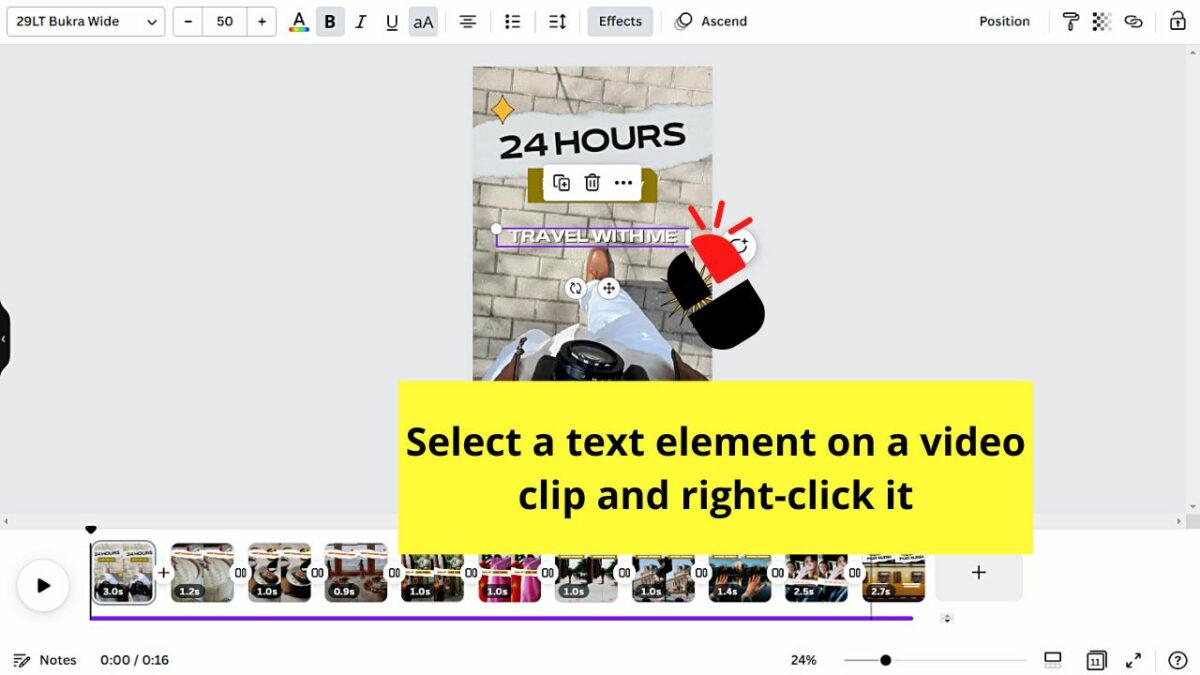Open the 29LT Bukra Wide font dropdown

(85, 21)
